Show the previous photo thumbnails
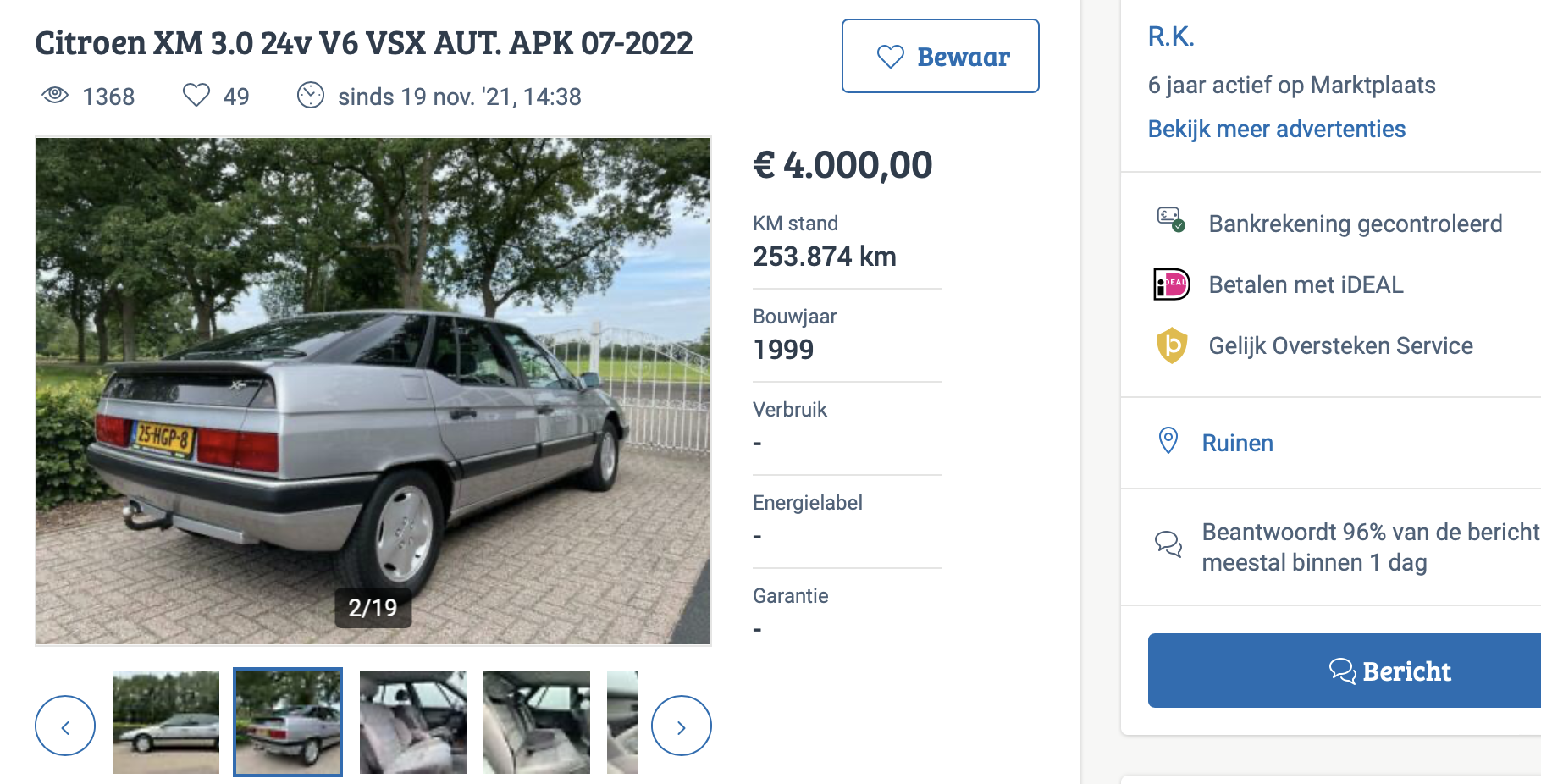 click(65, 726)
